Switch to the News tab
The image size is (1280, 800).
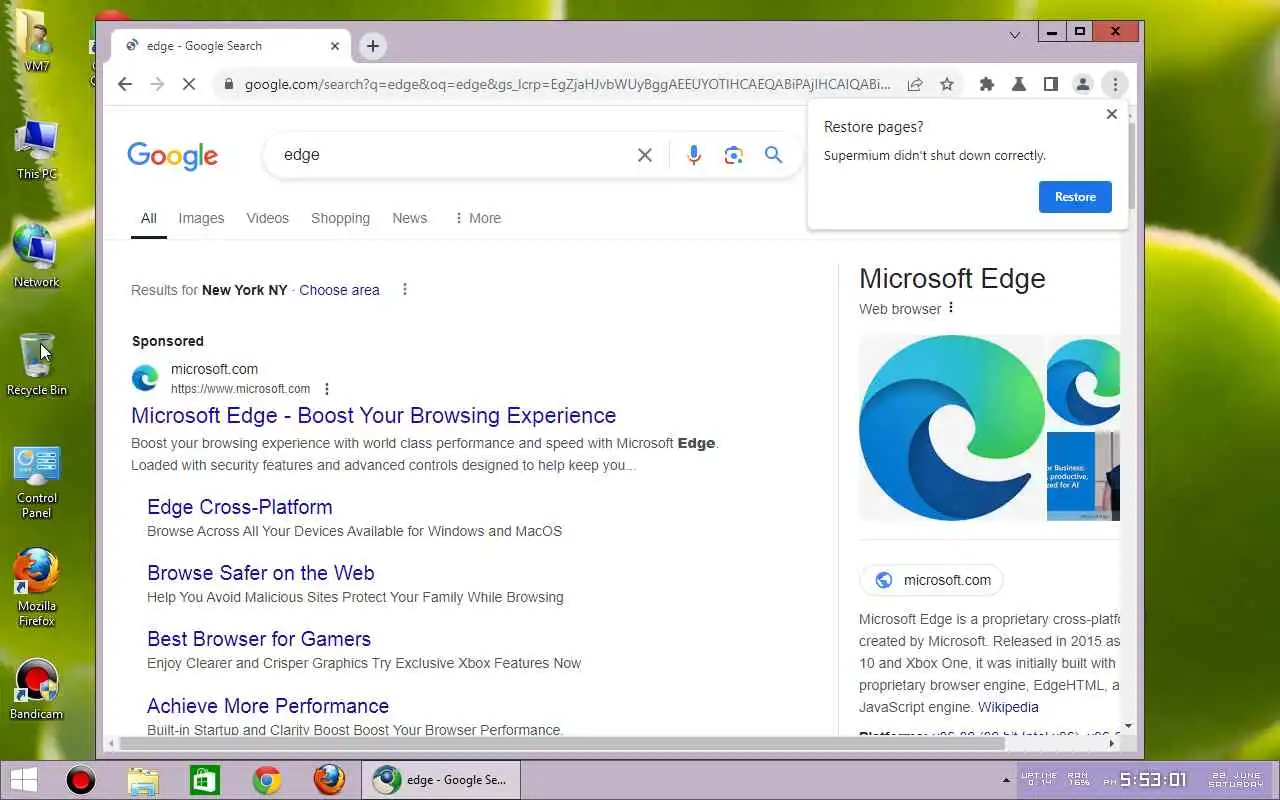pos(409,218)
